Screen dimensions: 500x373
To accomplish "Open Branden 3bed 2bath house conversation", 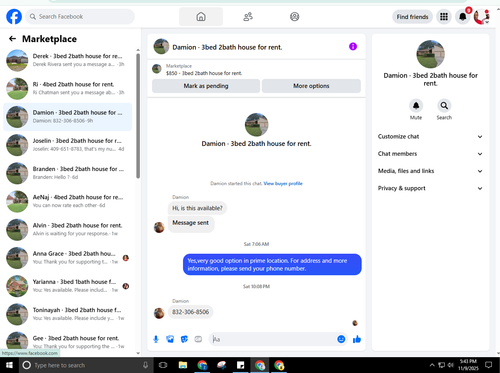I will pyautogui.click(x=68, y=173).
